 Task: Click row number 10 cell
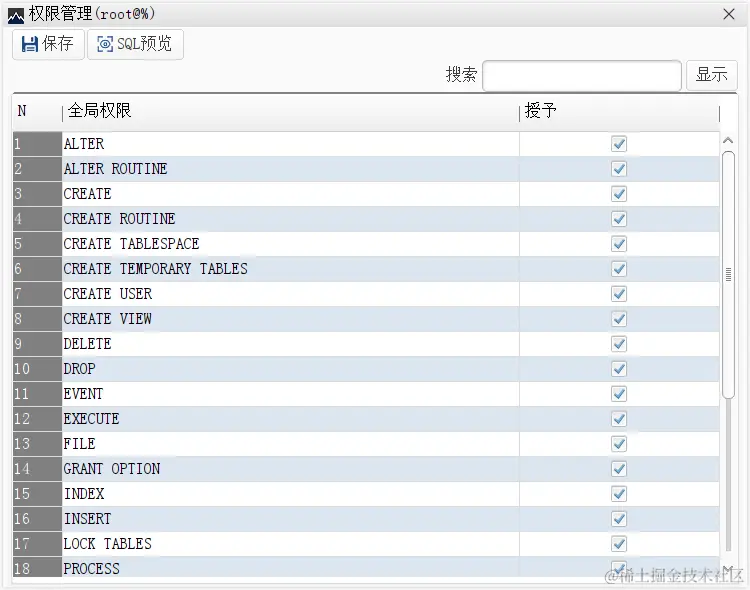pos(37,368)
